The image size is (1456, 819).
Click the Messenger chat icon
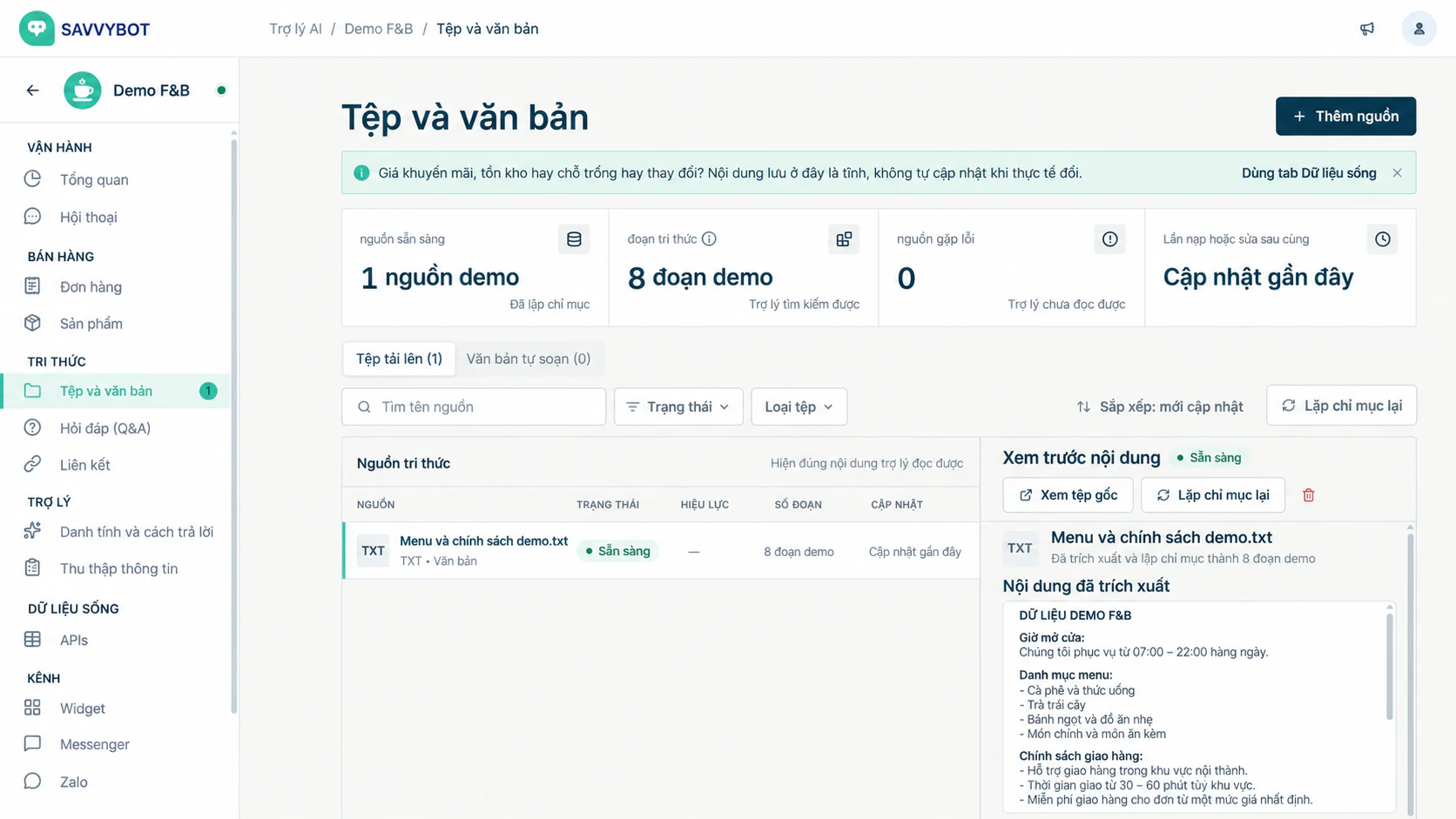point(32,743)
